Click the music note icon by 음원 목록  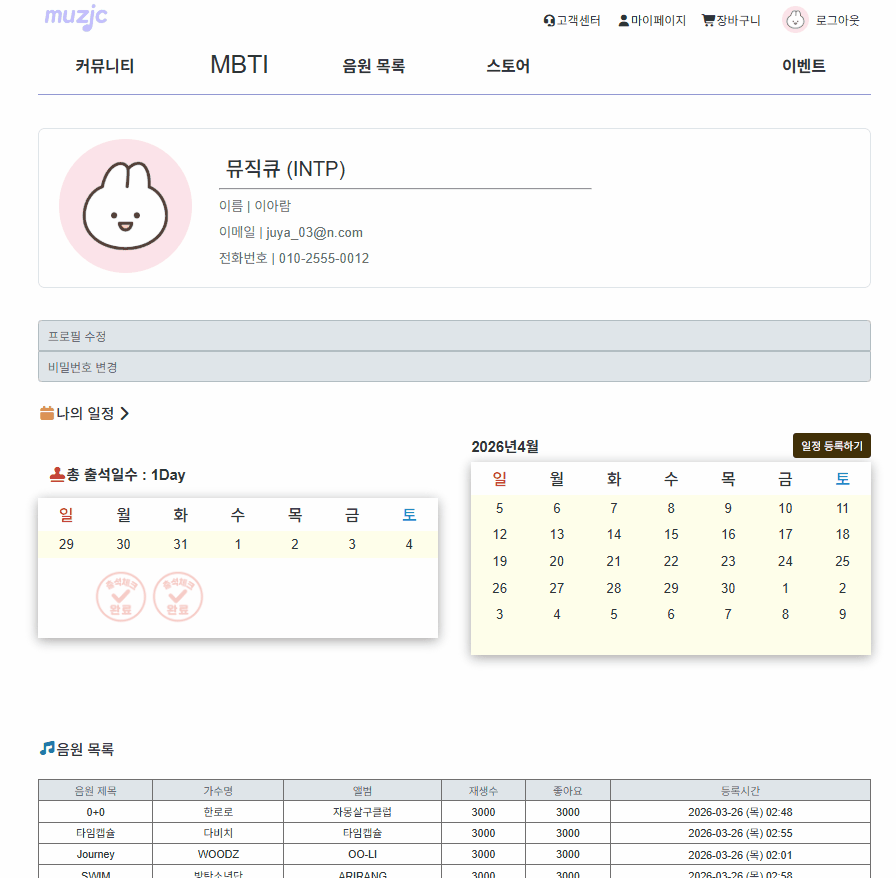pos(47,748)
